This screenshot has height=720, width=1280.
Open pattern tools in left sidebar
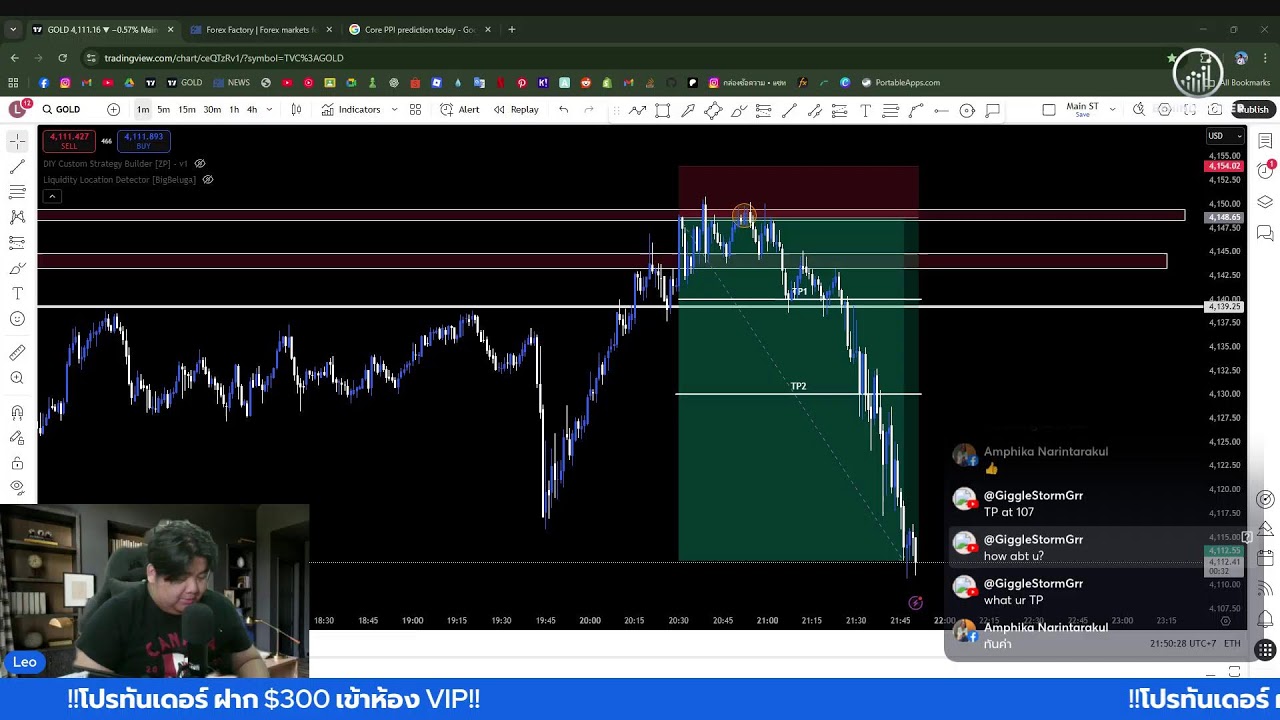(17, 217)
